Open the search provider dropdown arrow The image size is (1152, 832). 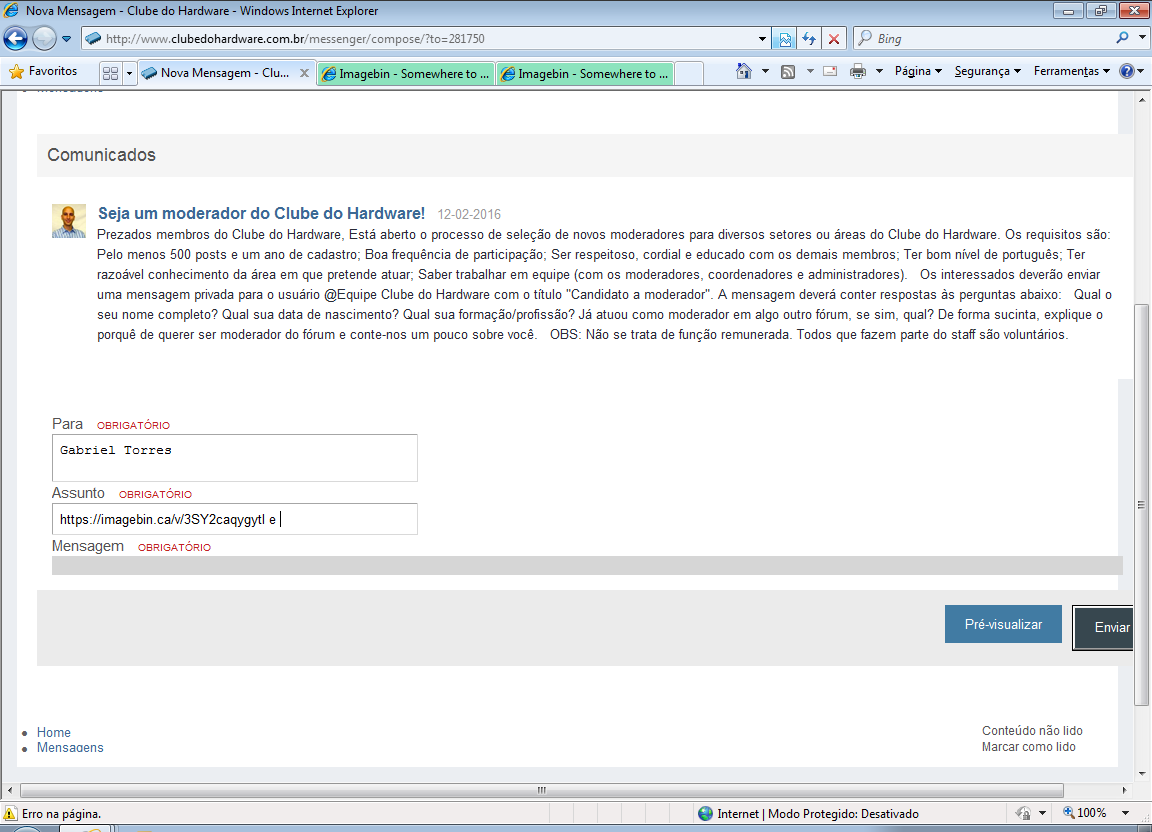coord(1142,37)
